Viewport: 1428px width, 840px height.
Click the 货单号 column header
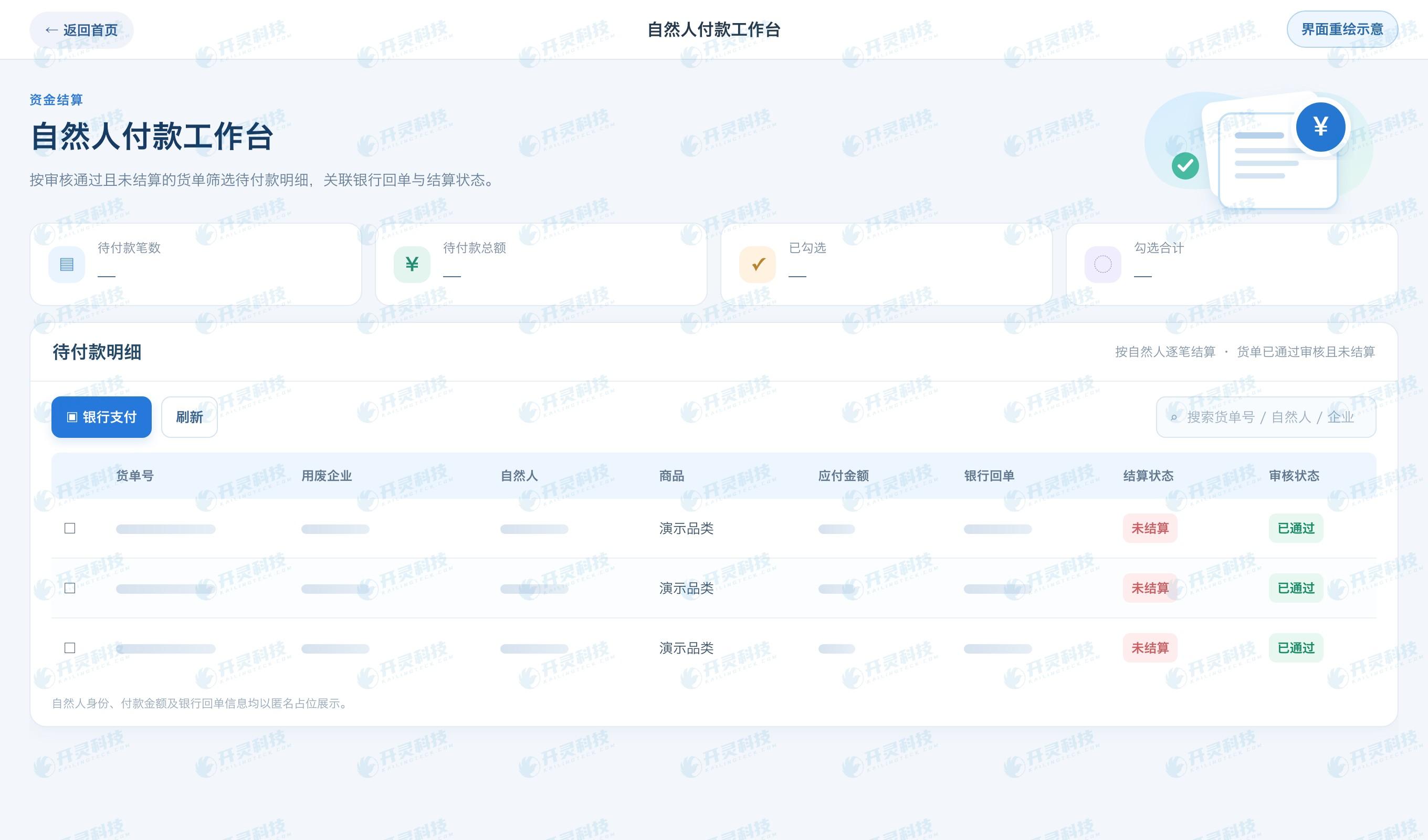135,476
